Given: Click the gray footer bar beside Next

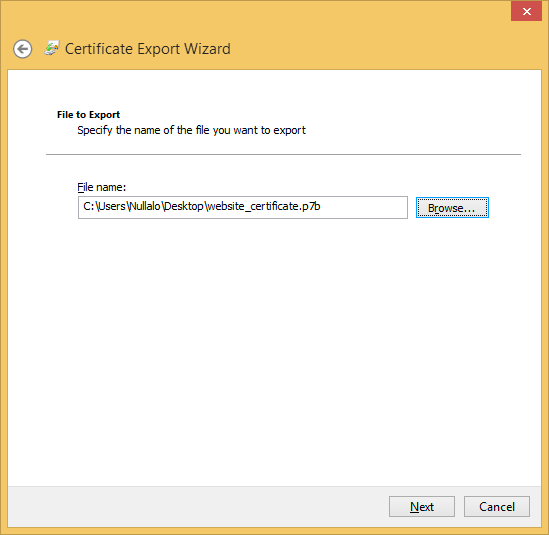Looking at the screenshot, I should (196, 506).
